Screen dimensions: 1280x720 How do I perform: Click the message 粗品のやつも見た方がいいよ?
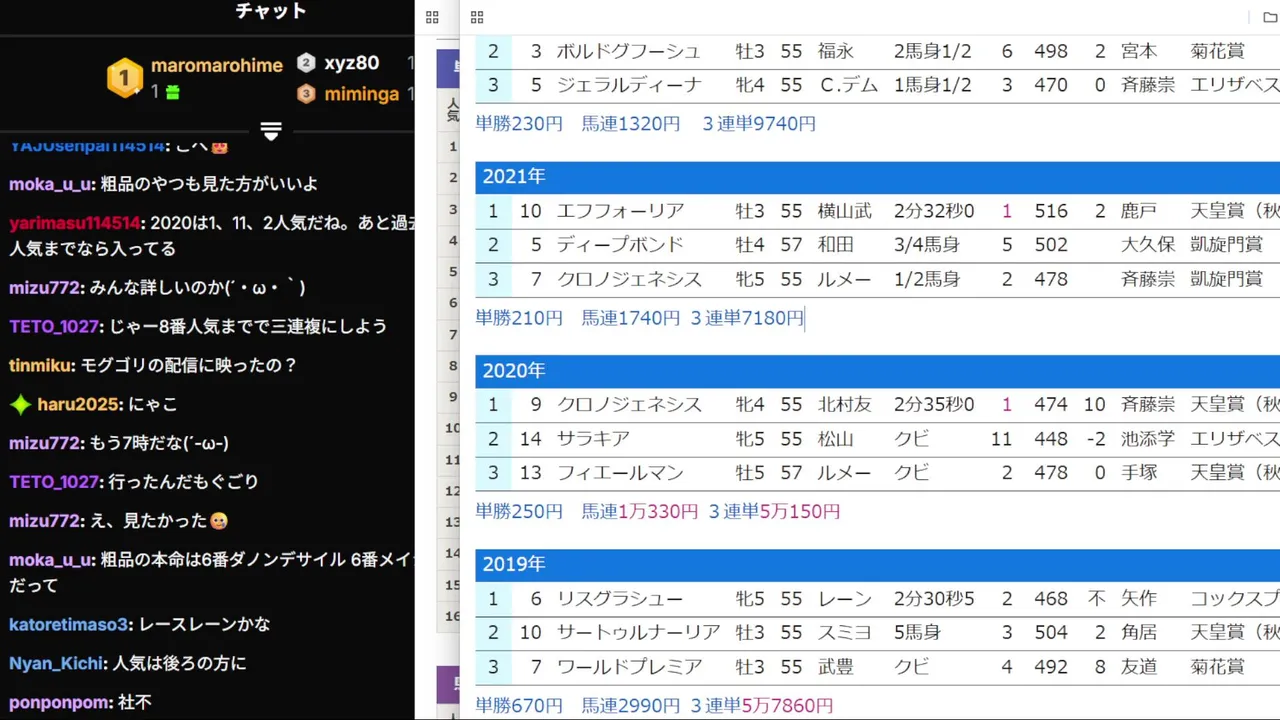pyautogui.click(x=209, y=184)
